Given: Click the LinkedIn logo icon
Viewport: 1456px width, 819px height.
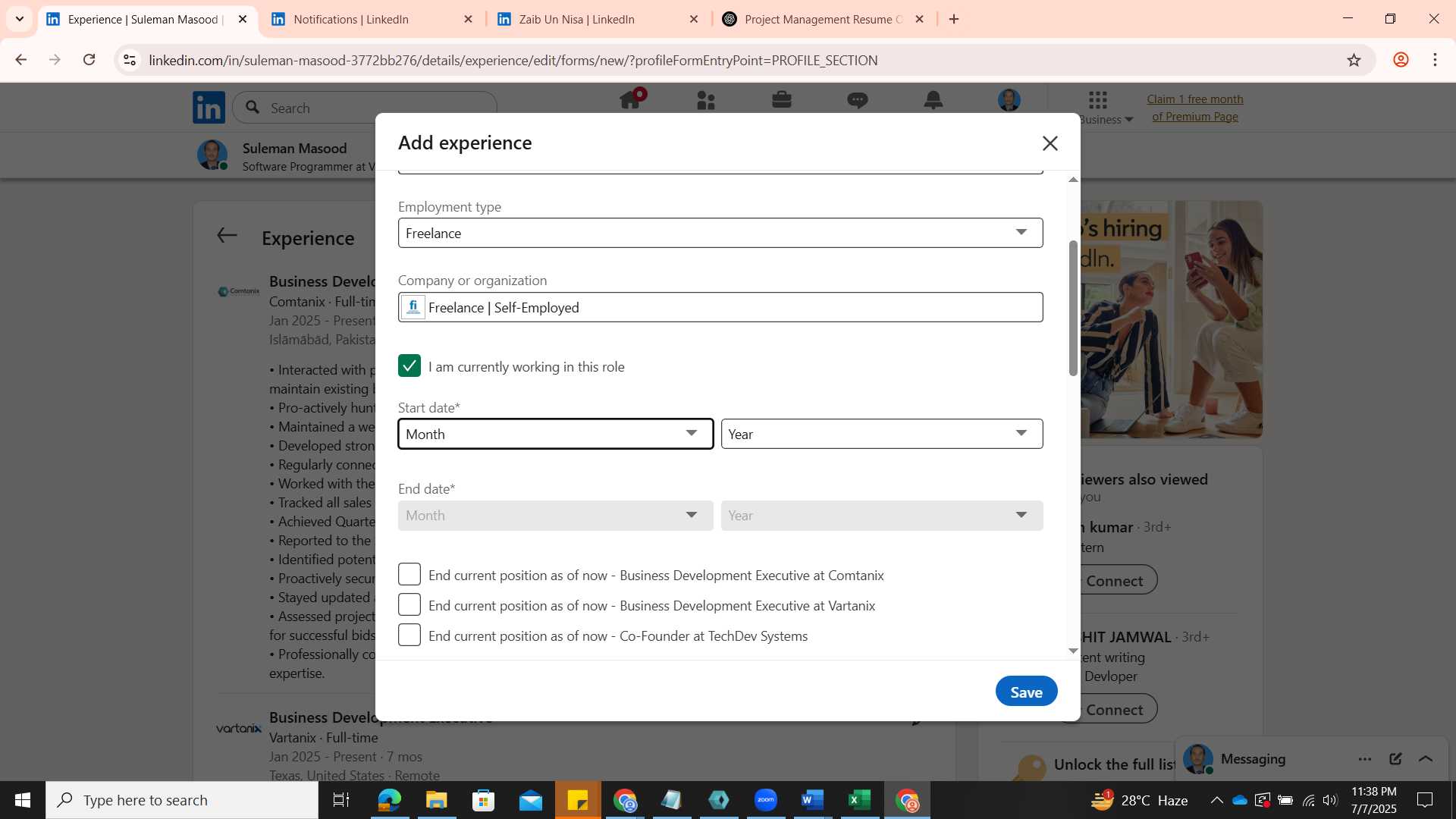Looking at the screenshot, I should coord(209,108).
